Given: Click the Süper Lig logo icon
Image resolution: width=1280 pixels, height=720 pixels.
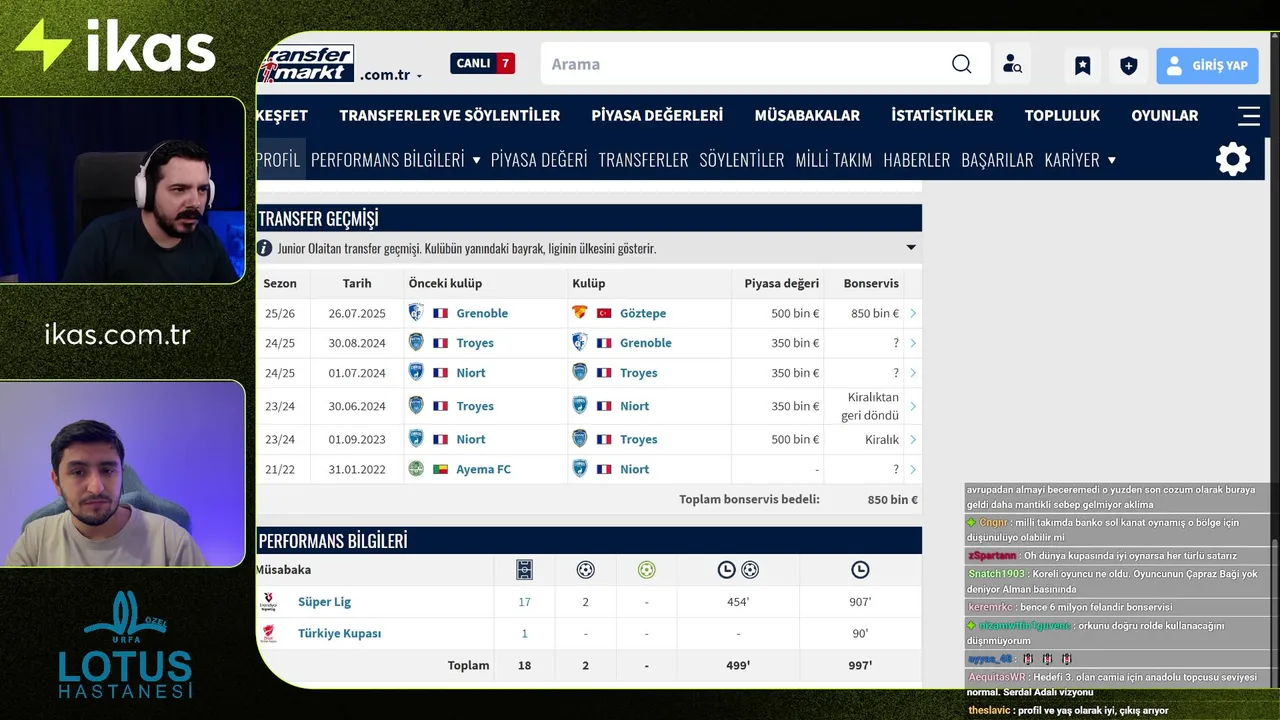Looking at the screenshot, I should pos(268,602).
